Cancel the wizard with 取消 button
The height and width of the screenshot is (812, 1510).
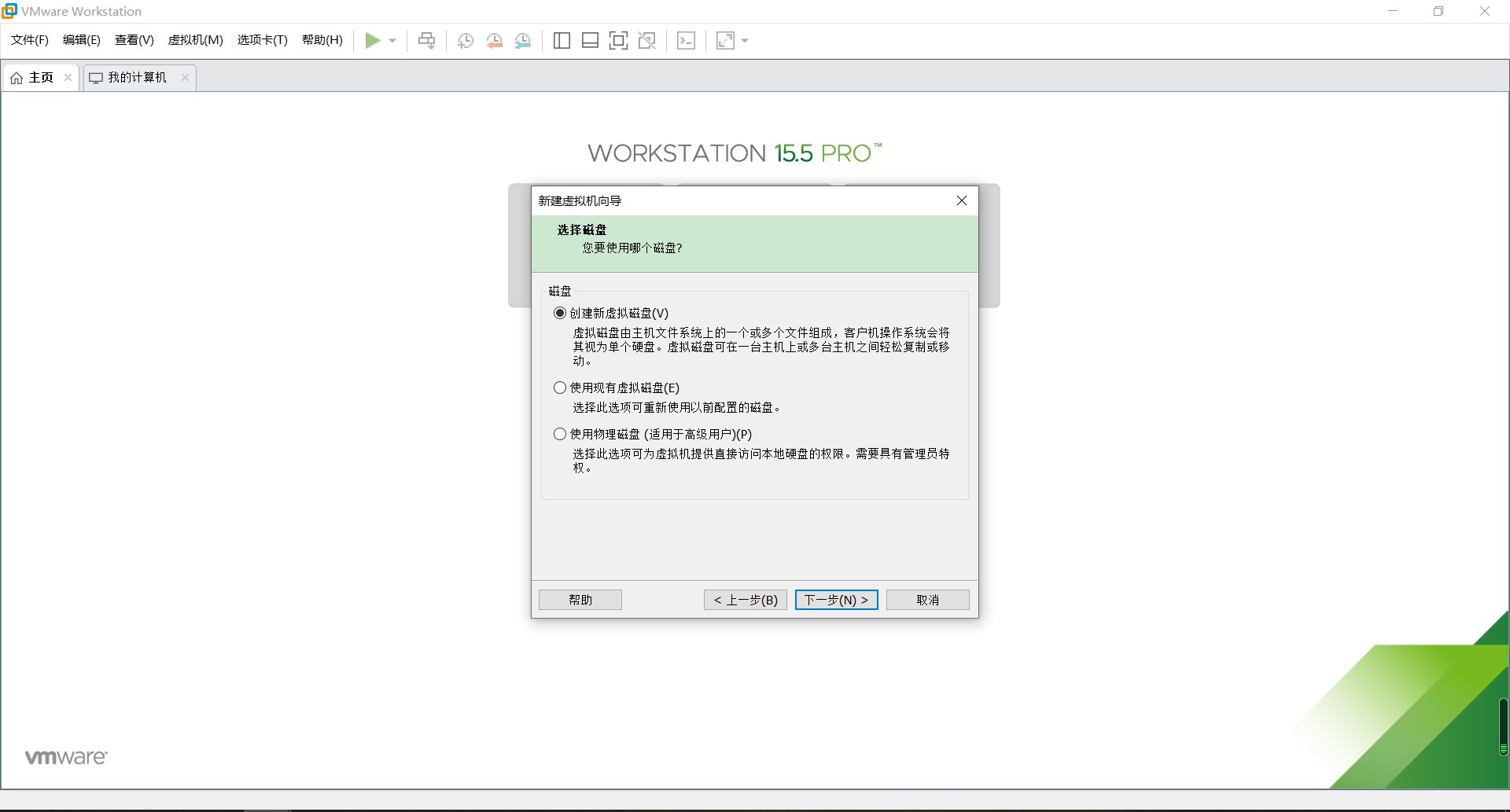point(928,600)
